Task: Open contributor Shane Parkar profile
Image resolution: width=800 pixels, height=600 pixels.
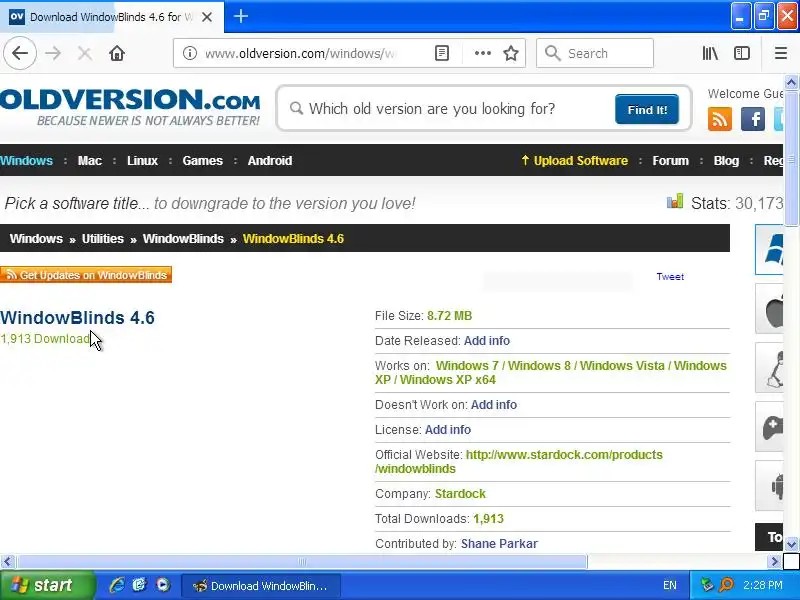Action: click(x=499, y=544)
